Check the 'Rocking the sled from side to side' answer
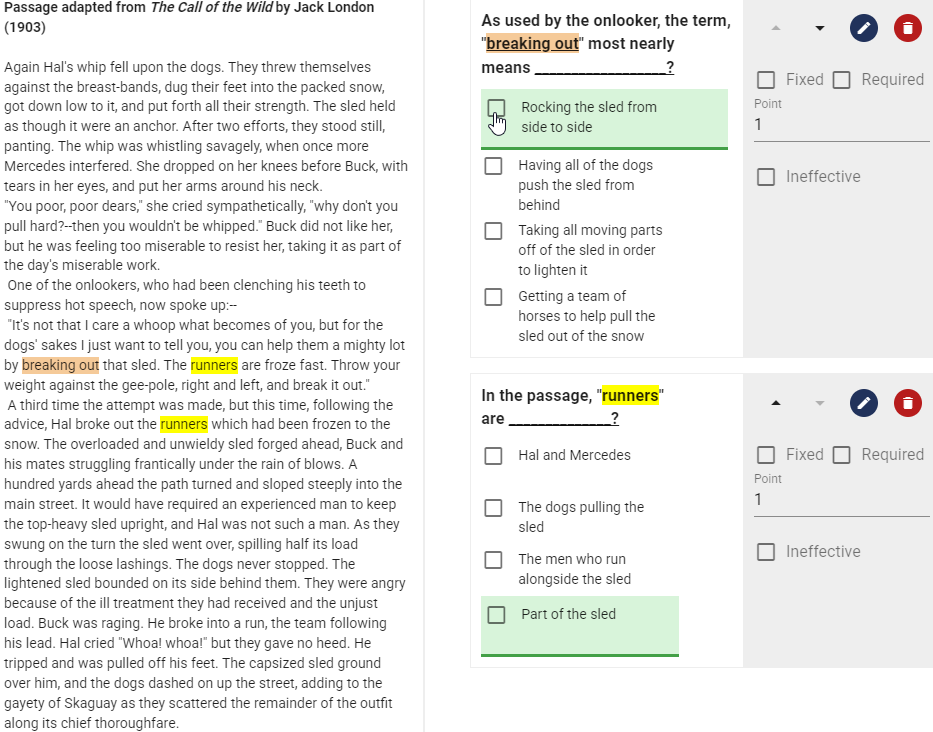 tap(496, 108)
